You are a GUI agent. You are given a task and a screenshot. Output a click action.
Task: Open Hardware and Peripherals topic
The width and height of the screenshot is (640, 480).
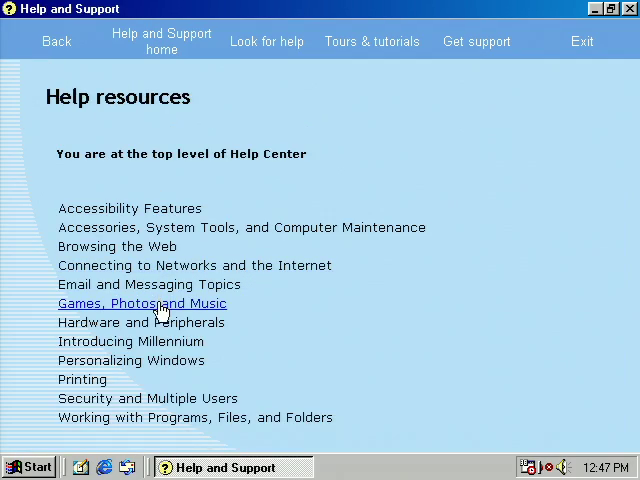coord(141,322)
